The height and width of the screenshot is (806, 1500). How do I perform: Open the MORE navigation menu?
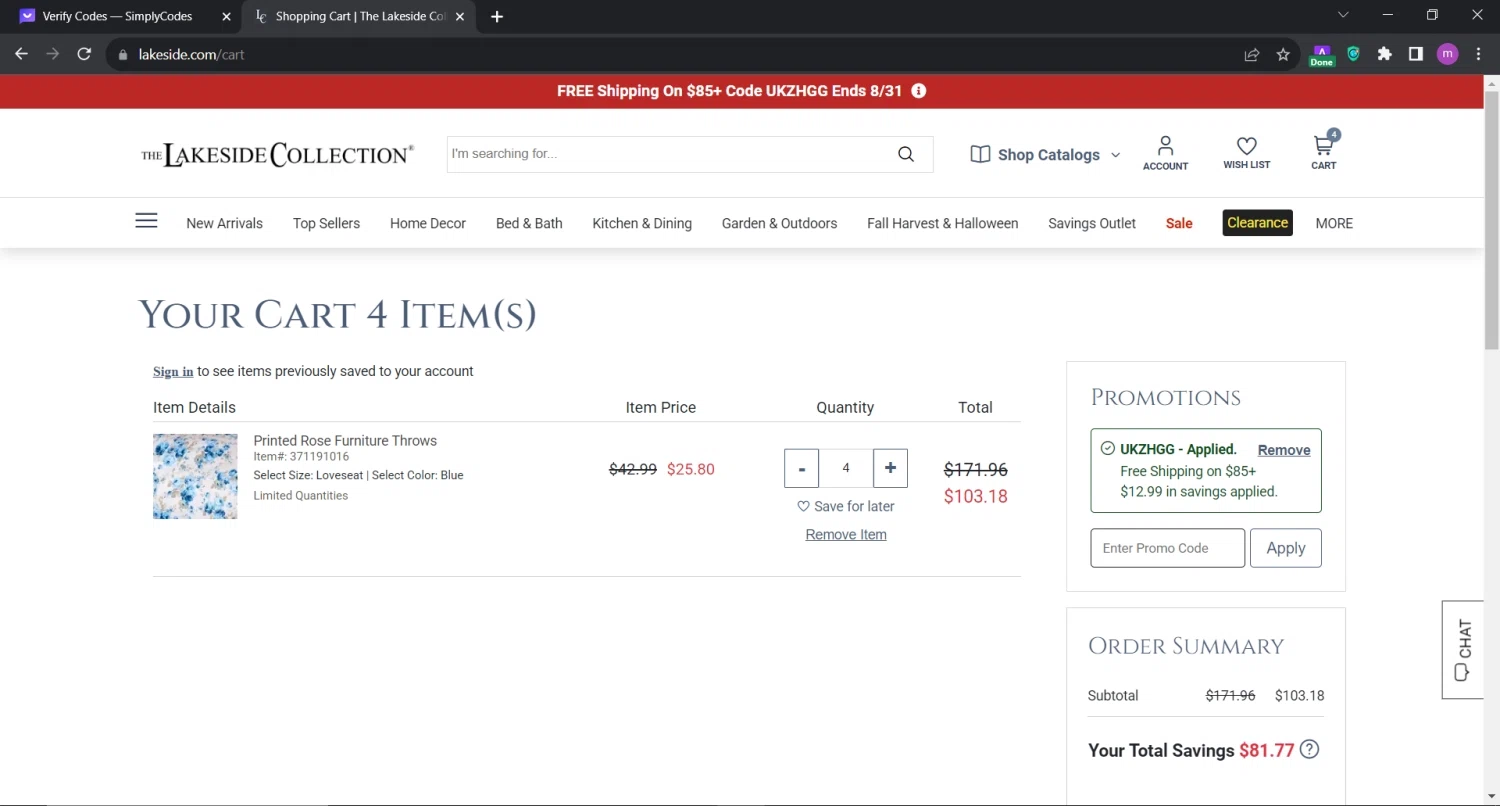tap(1334, 223)
